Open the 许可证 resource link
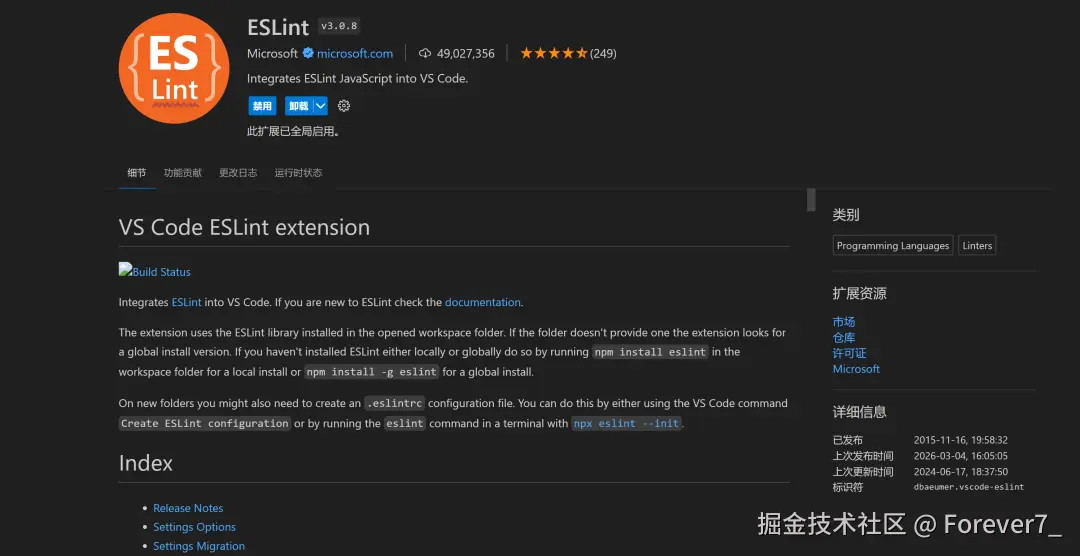 (x=849, y=353)
